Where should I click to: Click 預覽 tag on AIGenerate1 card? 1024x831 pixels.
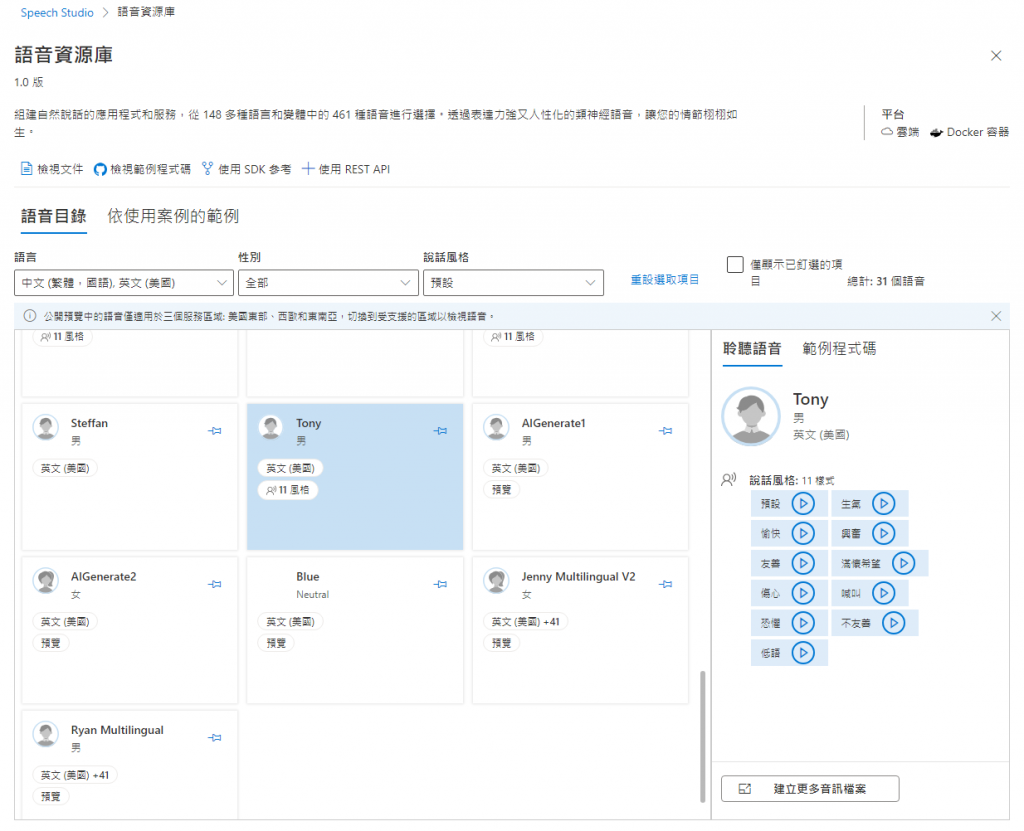(502, 490)
